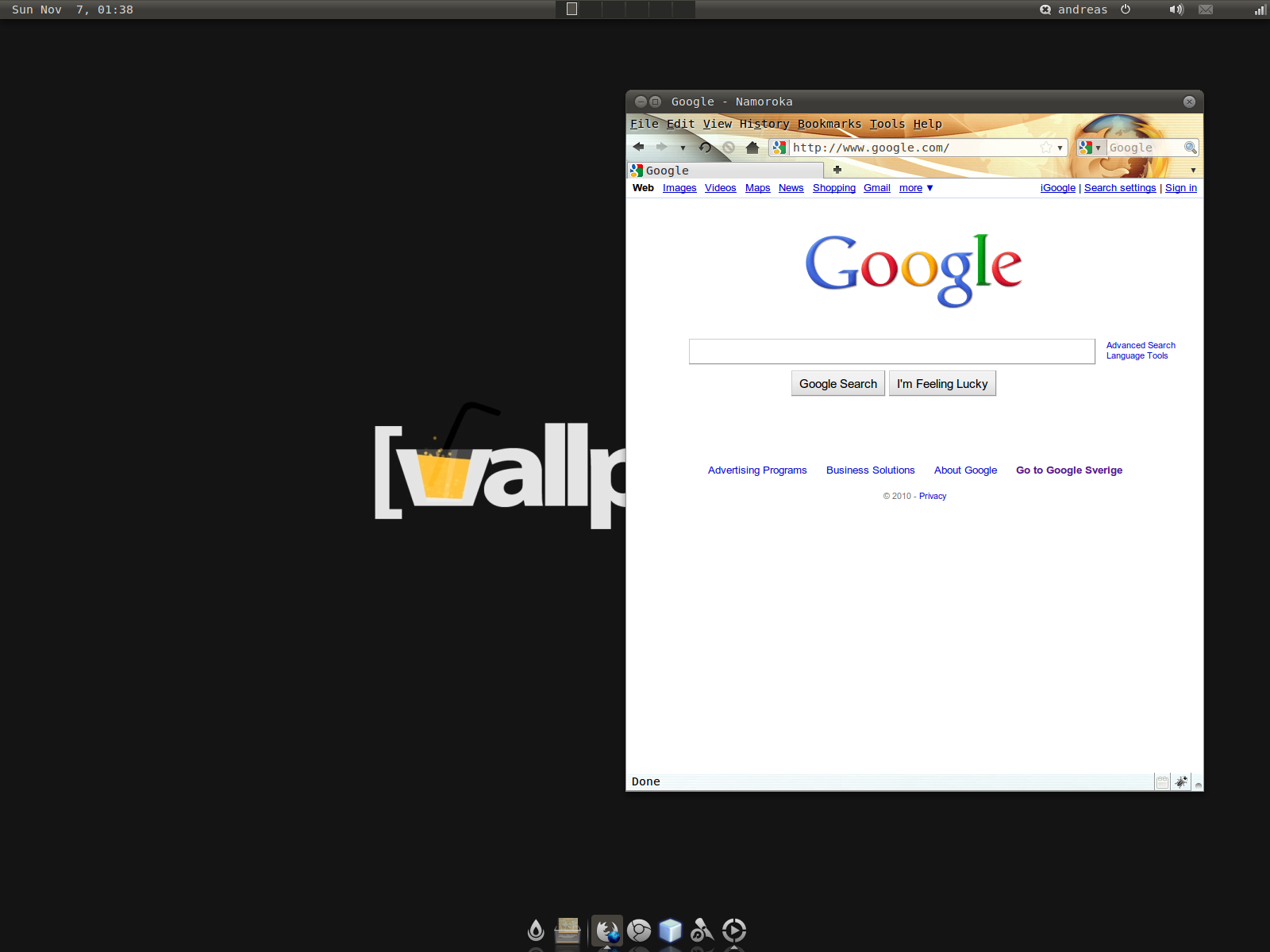Open the History menu
This screenshot has height=952, width=1270.
(x=764, y=124)
